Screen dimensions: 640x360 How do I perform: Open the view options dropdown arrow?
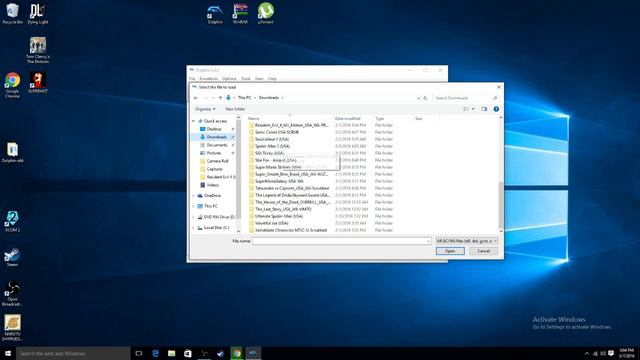pos(473,109)
